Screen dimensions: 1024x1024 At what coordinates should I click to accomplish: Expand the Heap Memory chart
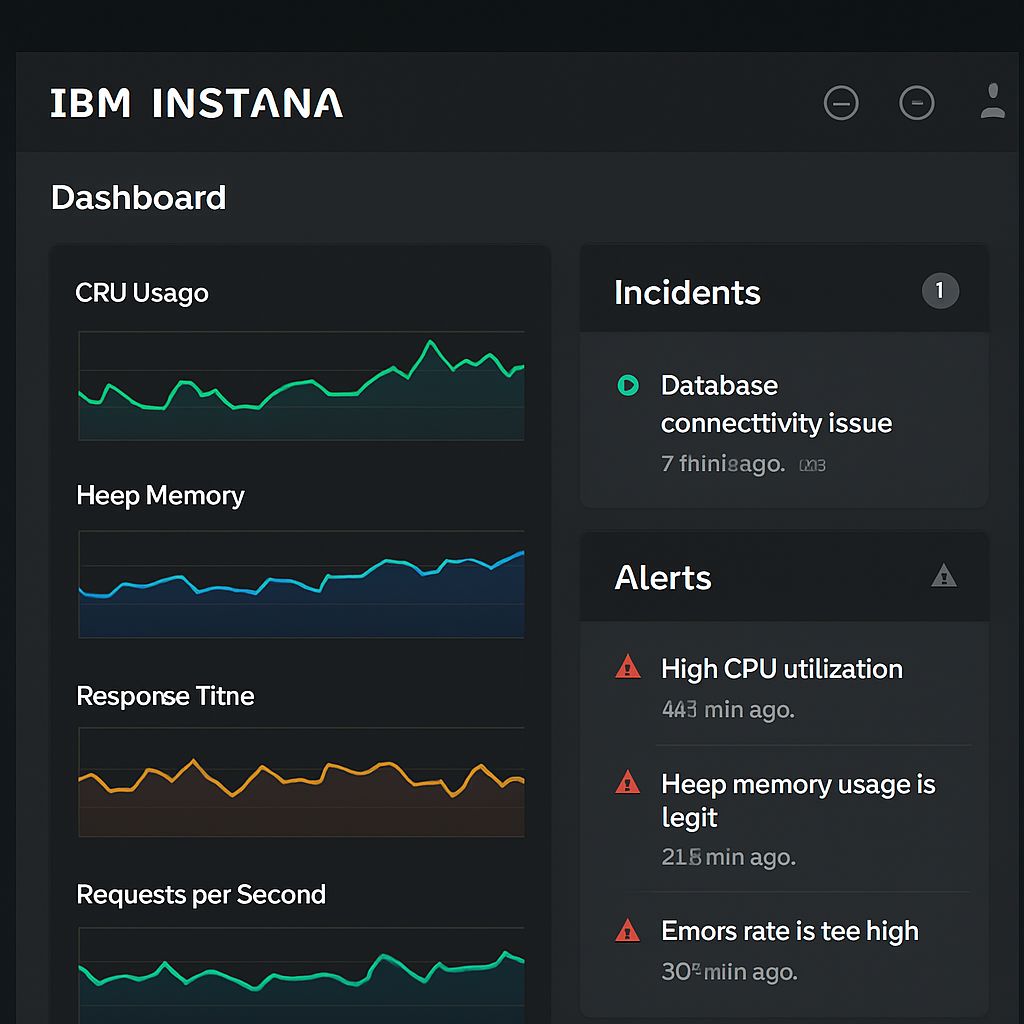pos(300,585)
